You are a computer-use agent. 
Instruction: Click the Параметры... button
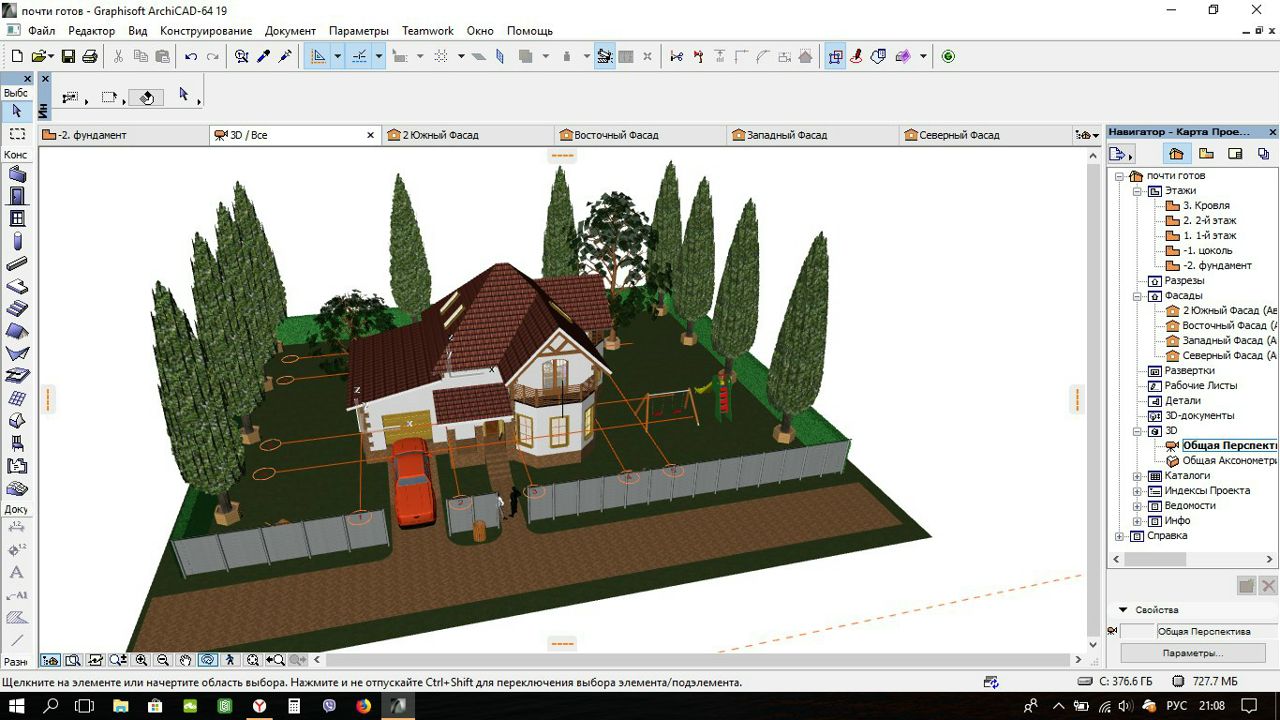point(1192,653)
